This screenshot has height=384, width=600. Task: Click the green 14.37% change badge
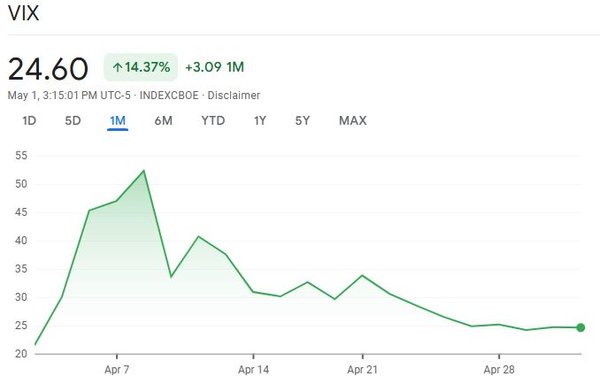tap(141, 67)
